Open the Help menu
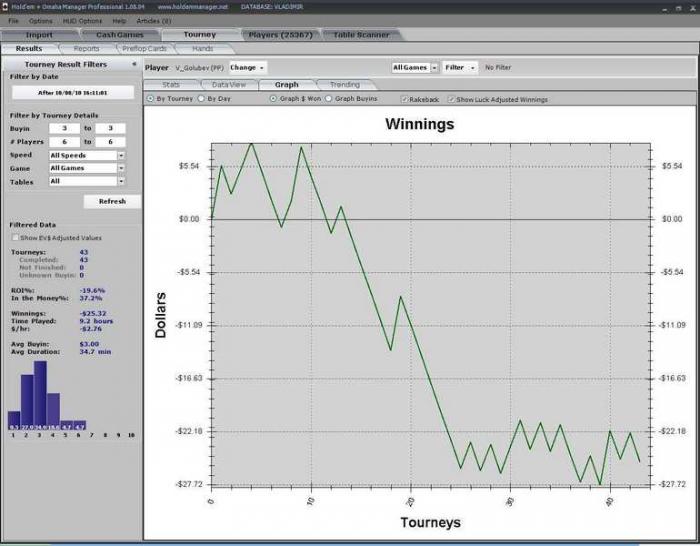This screenshot has height=546, width=700. click(x=119, y=21)
